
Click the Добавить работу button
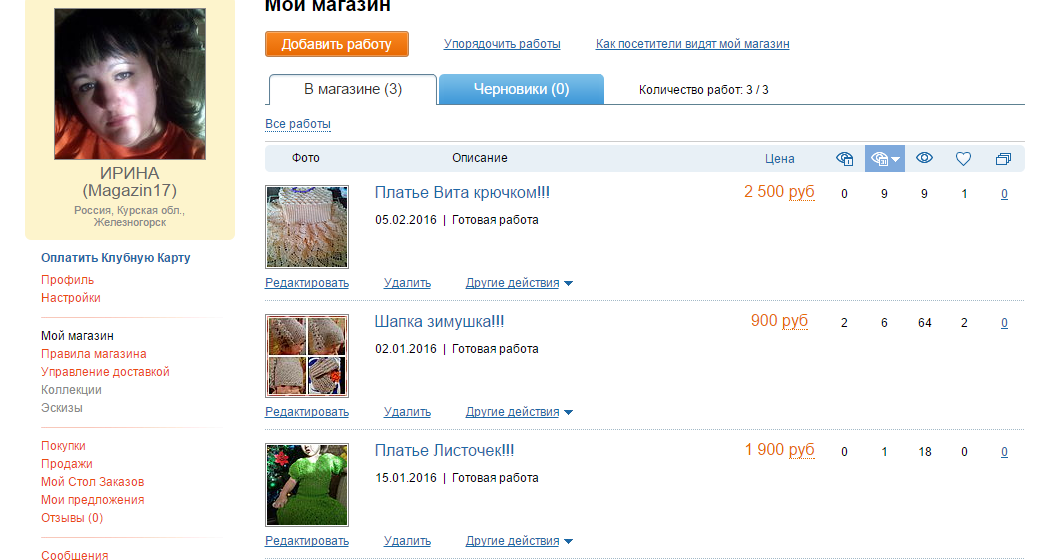(337, 44)
